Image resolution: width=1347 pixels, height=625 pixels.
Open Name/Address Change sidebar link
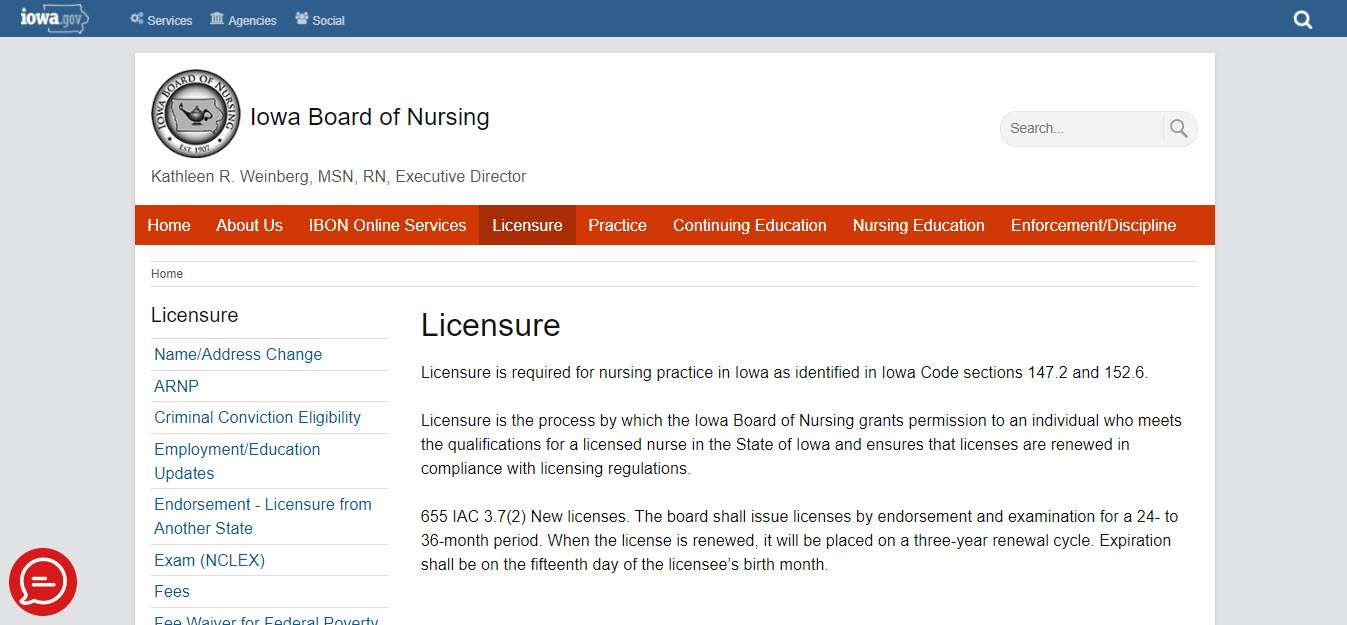238,354
